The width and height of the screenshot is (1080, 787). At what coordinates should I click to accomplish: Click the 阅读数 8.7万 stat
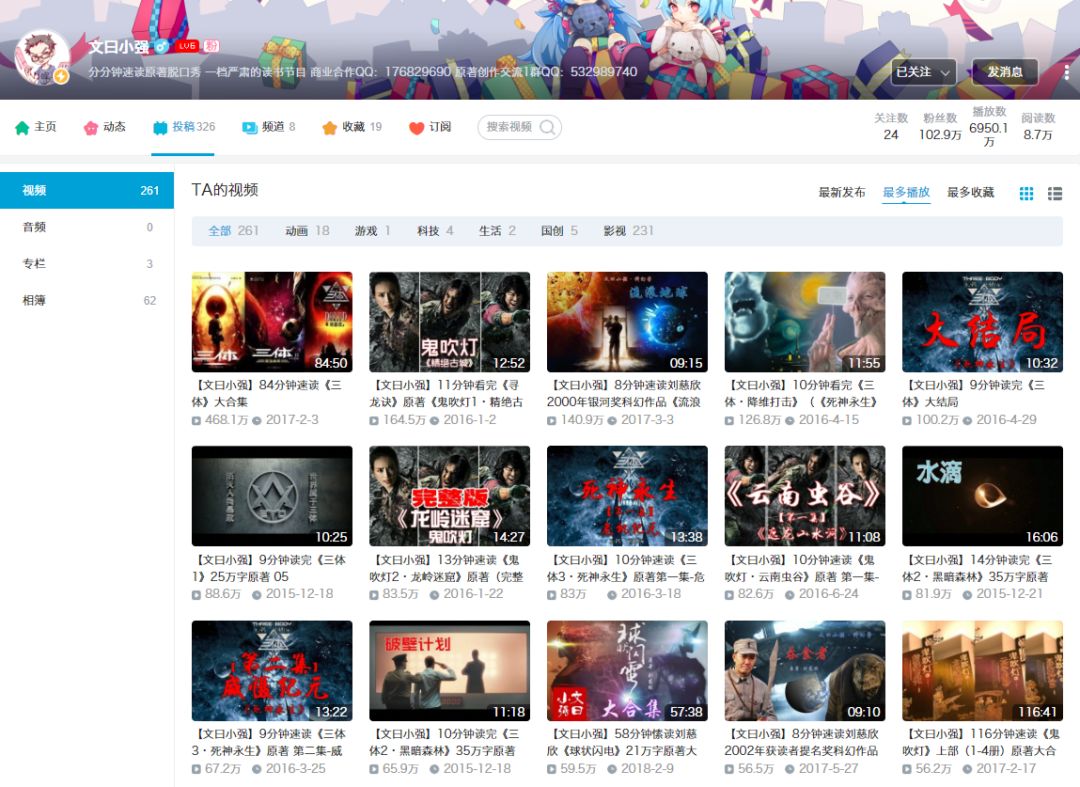1038,127
